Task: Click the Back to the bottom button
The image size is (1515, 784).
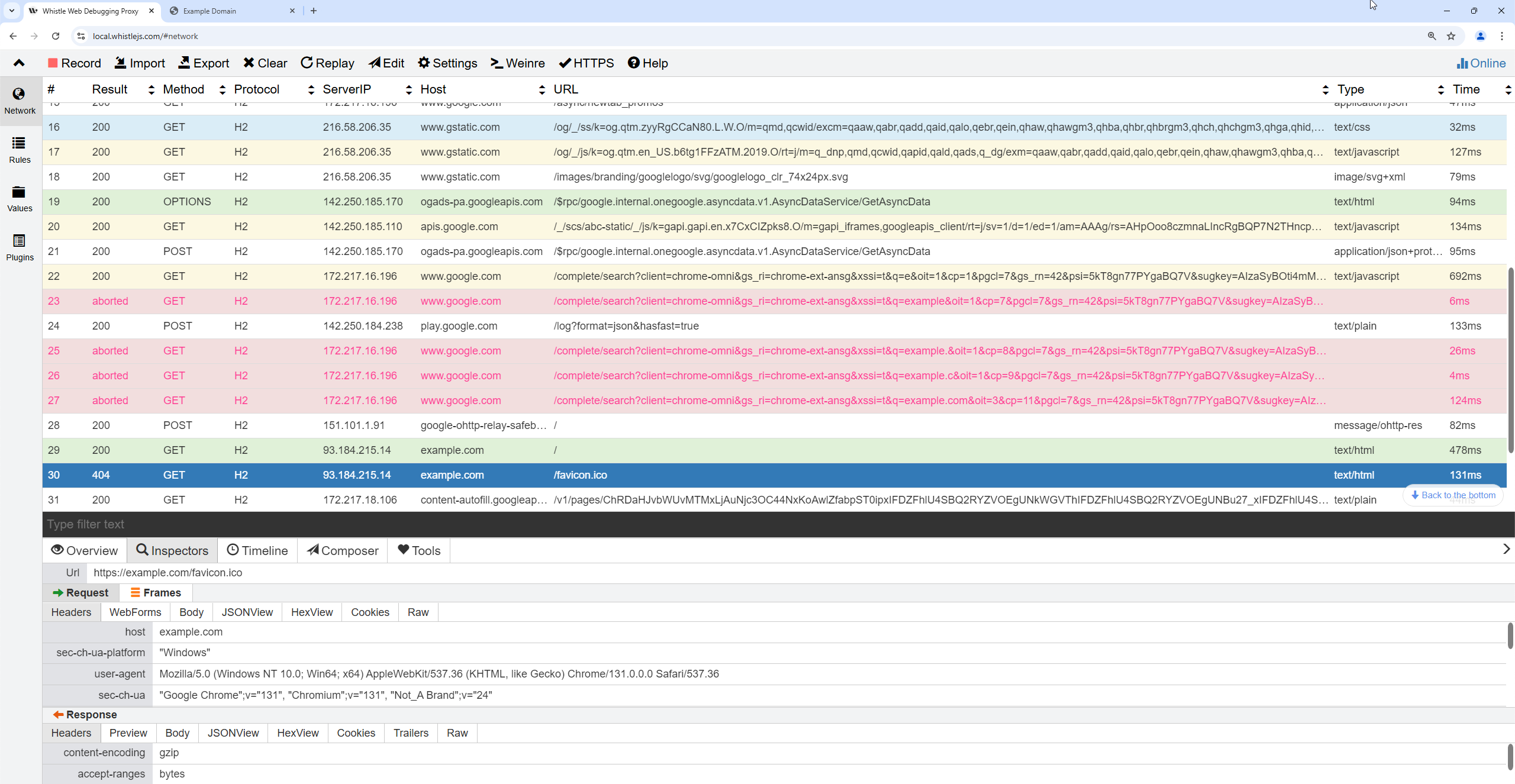Action: tap(1453, 495)
